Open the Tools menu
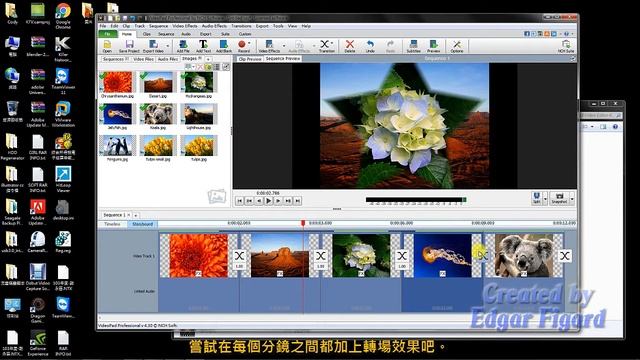 click(278, 26)
